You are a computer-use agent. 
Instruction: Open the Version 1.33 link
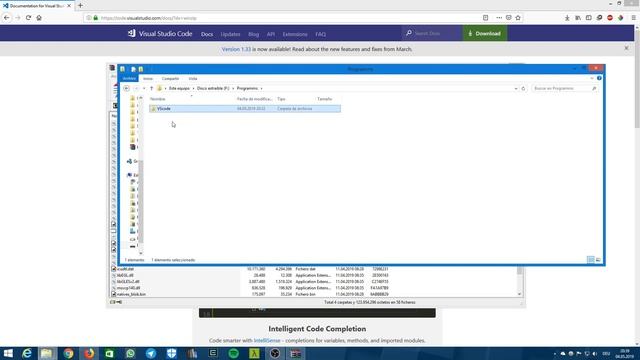(x=236, y=49)
